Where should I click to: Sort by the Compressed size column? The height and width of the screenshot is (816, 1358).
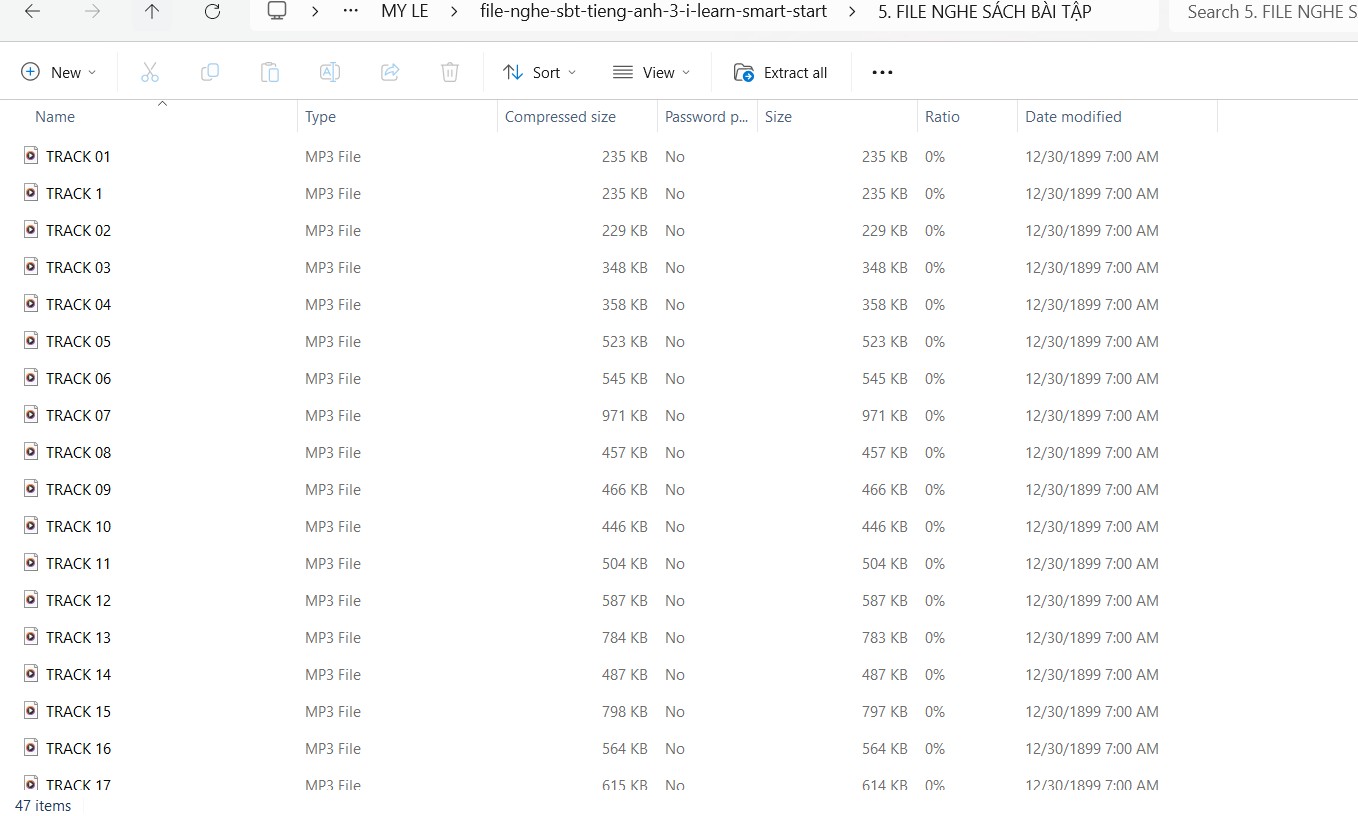coord(560,117)
